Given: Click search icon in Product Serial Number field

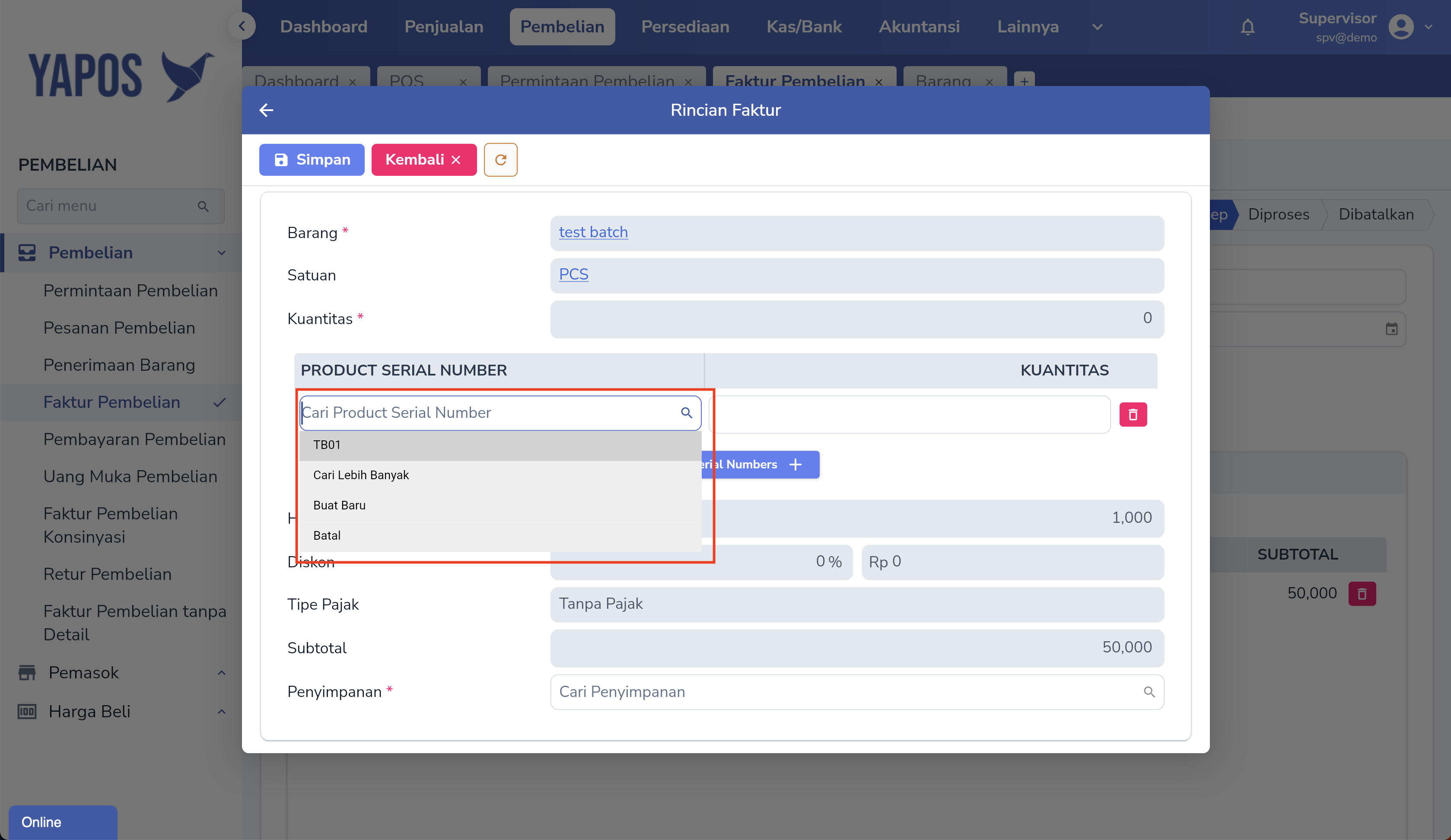Looking at the screenshot, I should pyautogui.click(x=686, y=413).
